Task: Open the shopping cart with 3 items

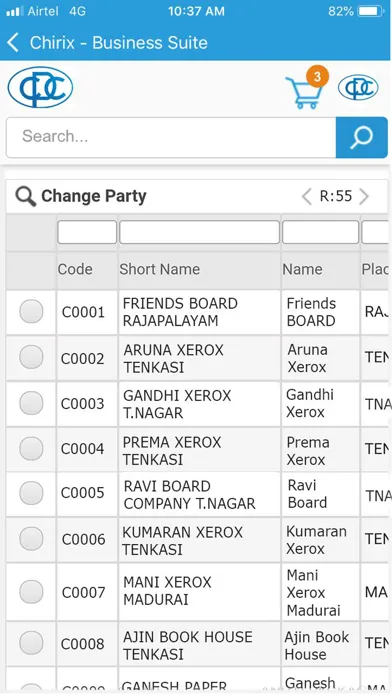Action: coord(304,92)
